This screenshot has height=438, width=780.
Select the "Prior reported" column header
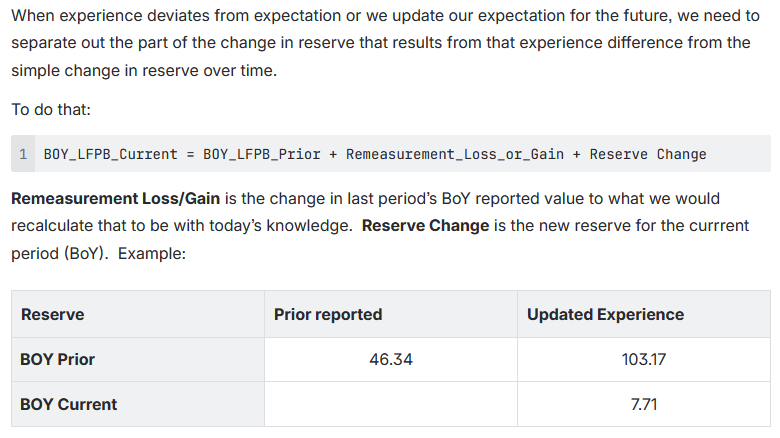(328, 314)
